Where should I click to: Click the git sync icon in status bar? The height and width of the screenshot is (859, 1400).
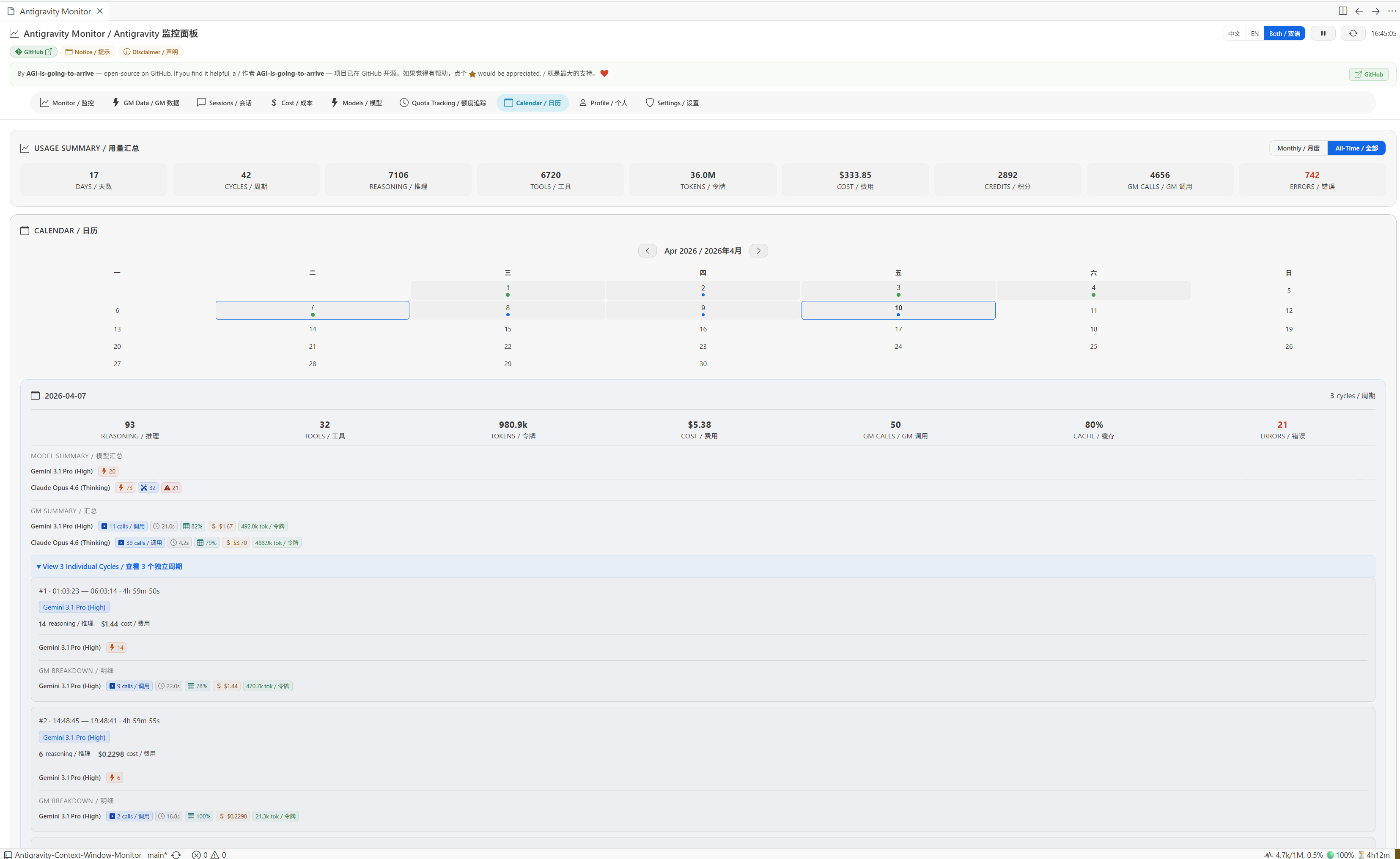tap(176, 854)
